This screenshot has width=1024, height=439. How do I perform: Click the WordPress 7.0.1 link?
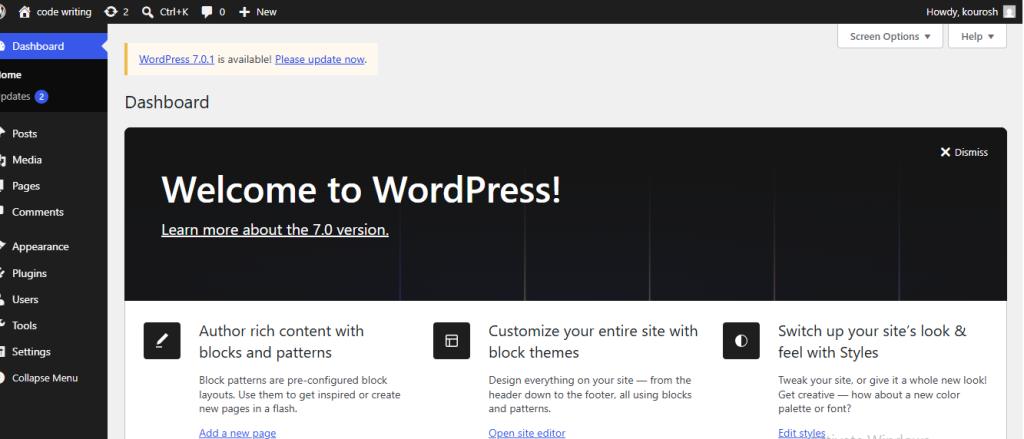(x=176, y=59)
